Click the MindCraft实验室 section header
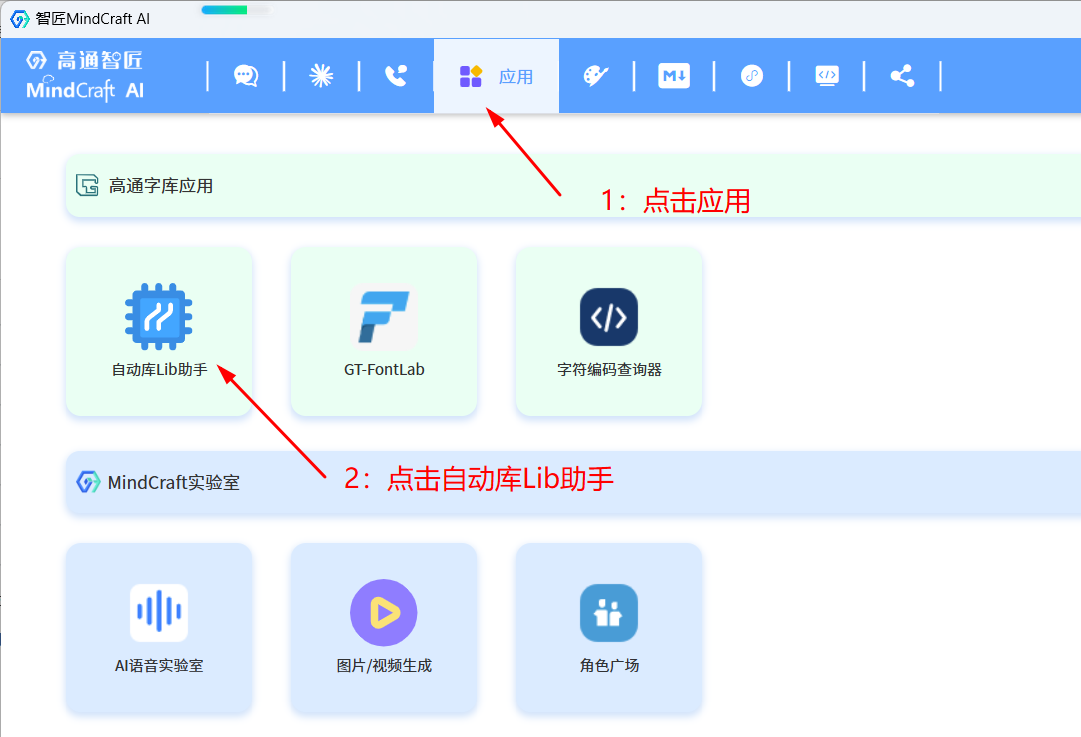The image size is (1081, 737). click(x=573, y=483)
